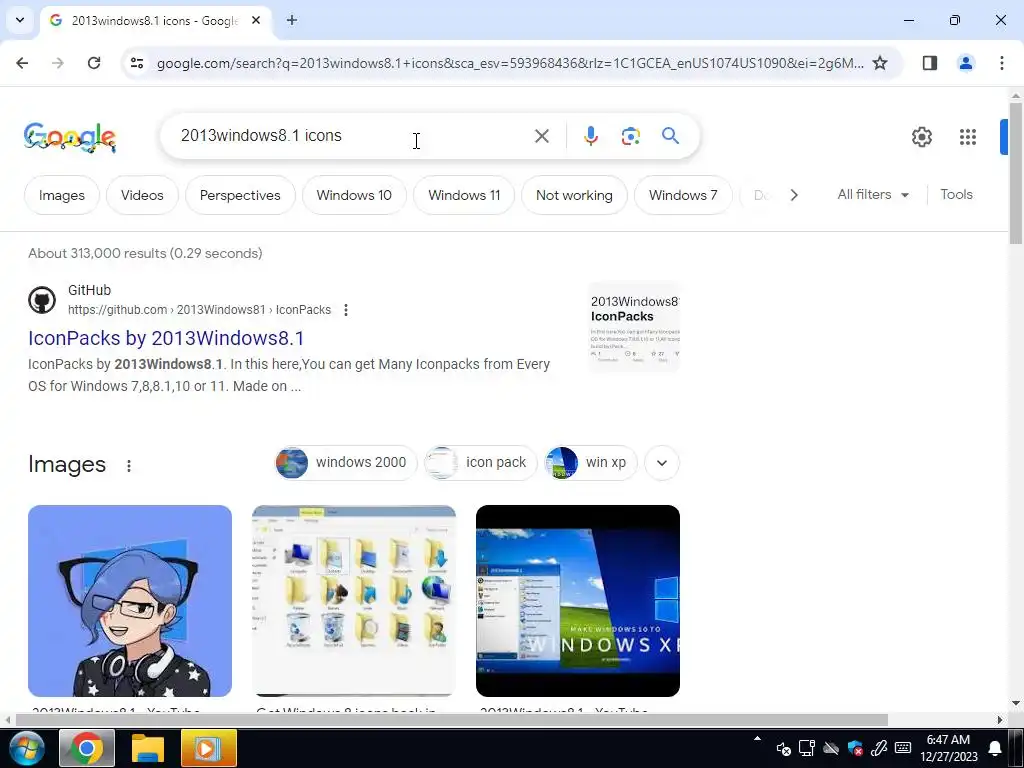Image resolution: width=1024 pixels, height=768 pixels.
Task: Open search Tools
Action: (956, 195)
